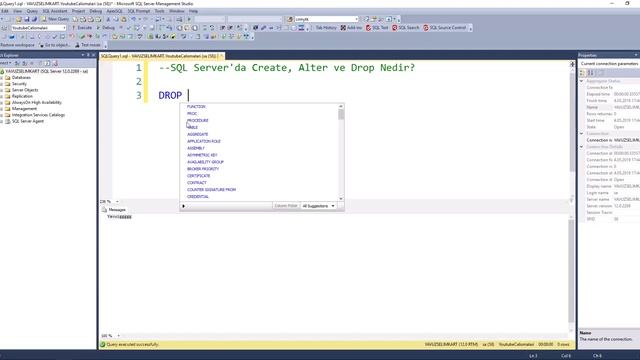This screenshot has width=640, height=360.
Task: Start Debug from the toolbar
Action: [x=106, y=28]
